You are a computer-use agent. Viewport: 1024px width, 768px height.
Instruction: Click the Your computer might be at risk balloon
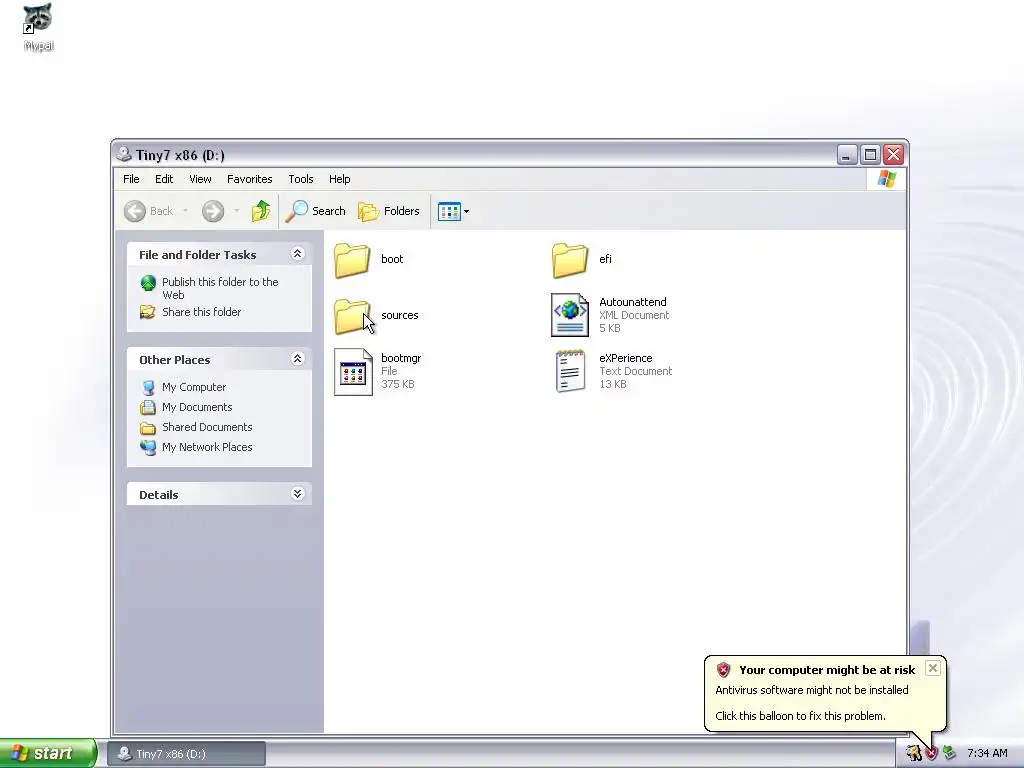pyautogui.click(x=825, y=693)
